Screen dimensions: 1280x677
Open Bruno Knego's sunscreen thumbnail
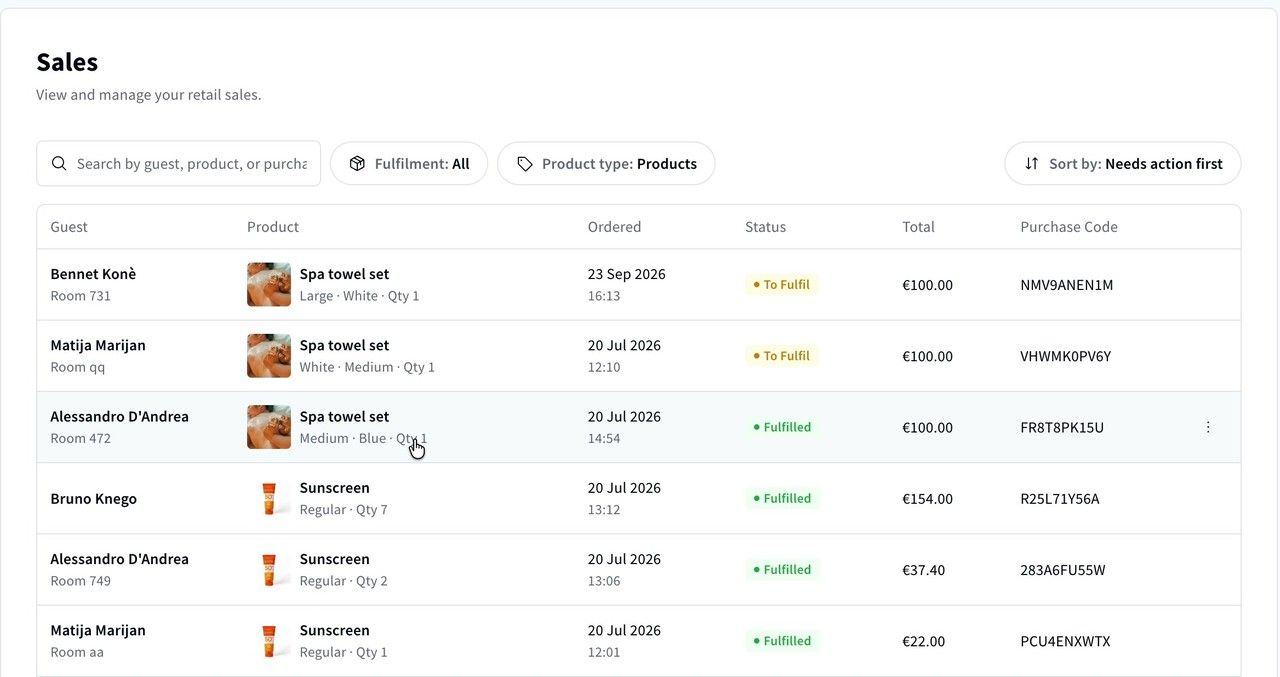(269, 498)
